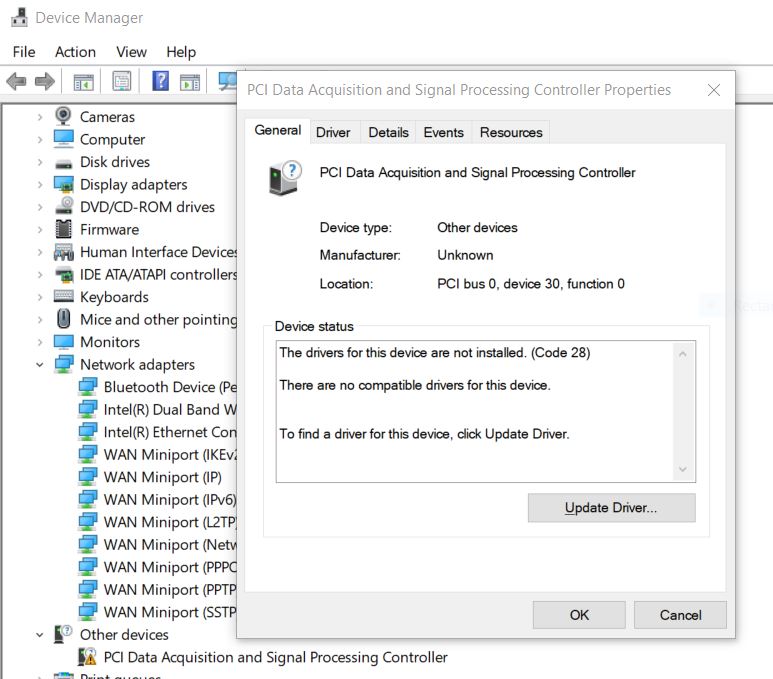
Task: Click the Monitors category icon
Action: (x=64, y=342)
